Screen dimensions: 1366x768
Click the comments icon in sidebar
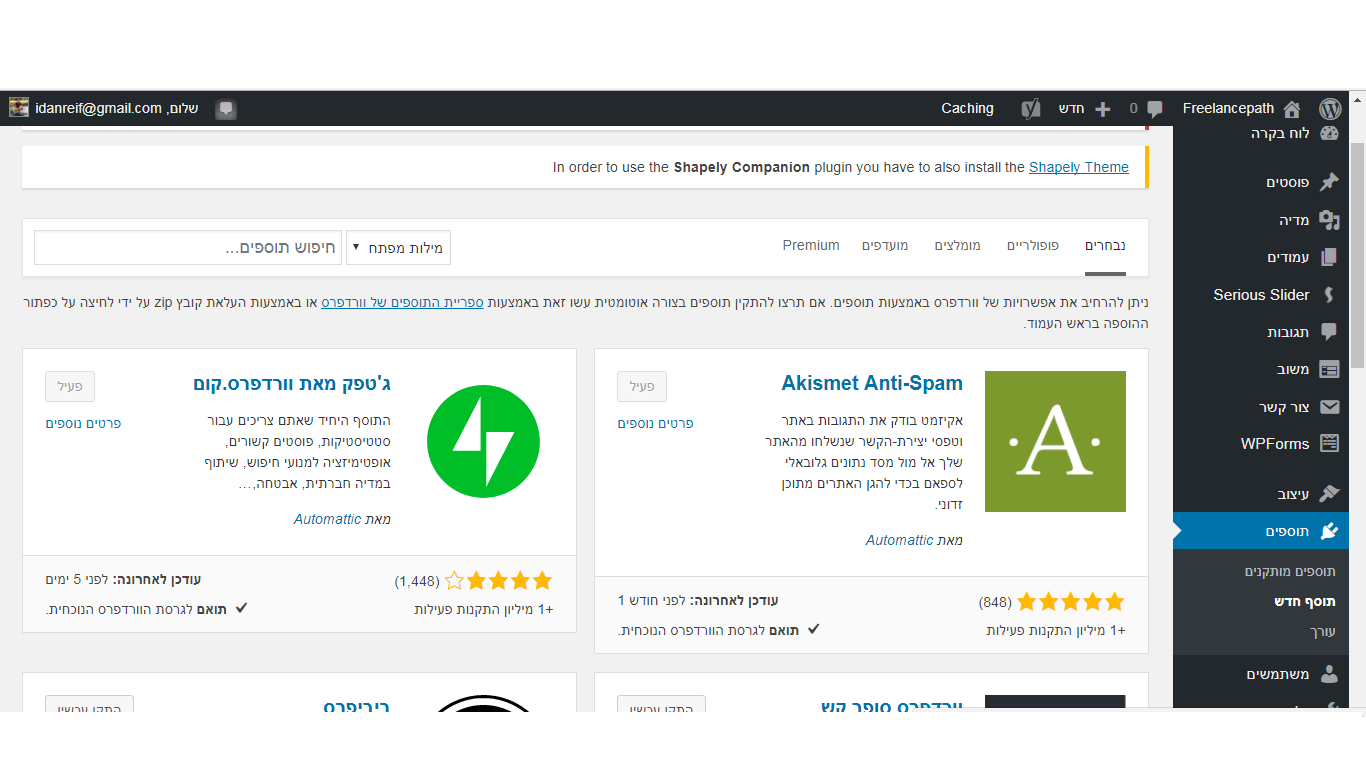pyautogui.click(x=1329, y=332)
